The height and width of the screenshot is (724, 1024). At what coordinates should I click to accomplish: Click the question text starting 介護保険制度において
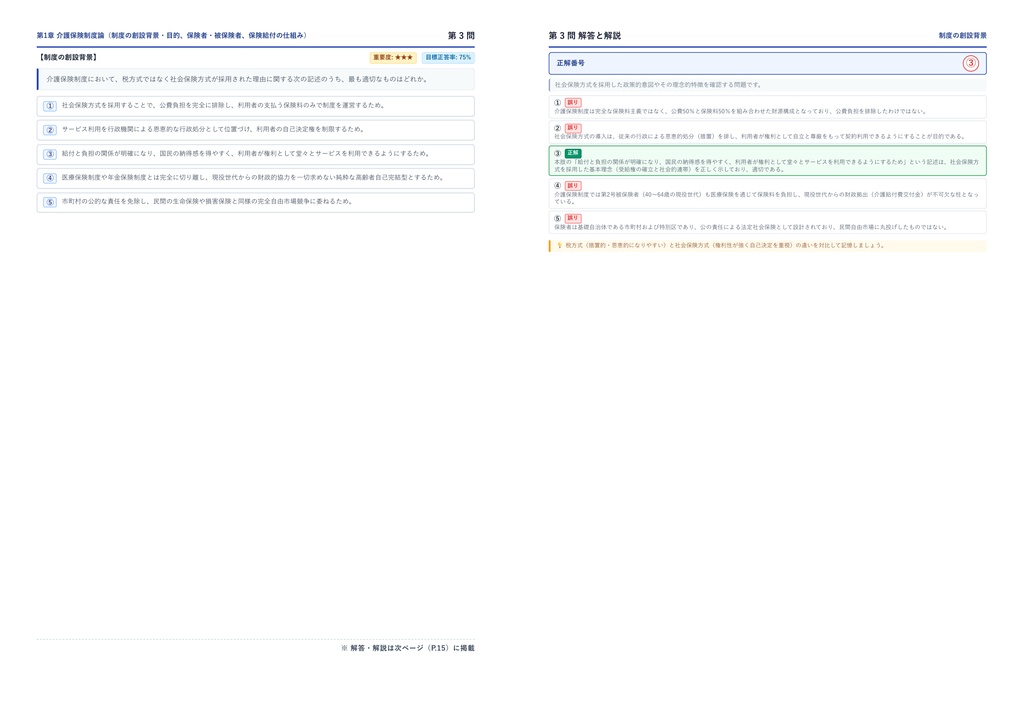tap(237, 79)
